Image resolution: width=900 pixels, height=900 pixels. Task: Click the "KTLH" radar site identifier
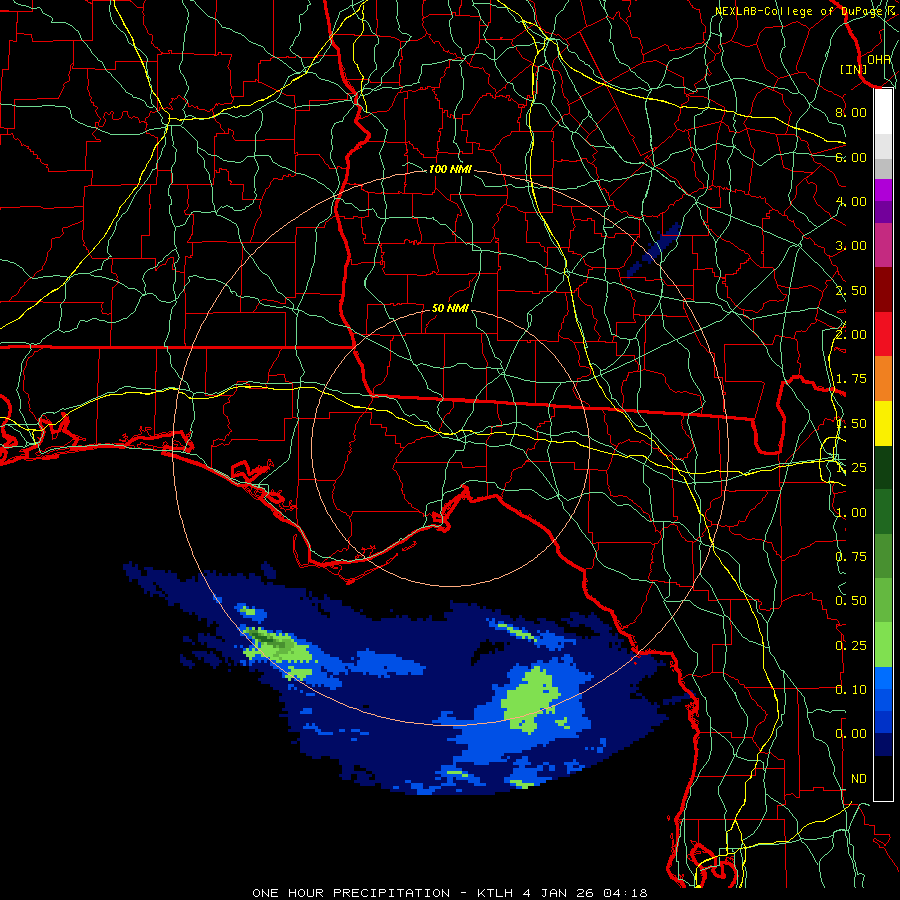click(495, 893)
